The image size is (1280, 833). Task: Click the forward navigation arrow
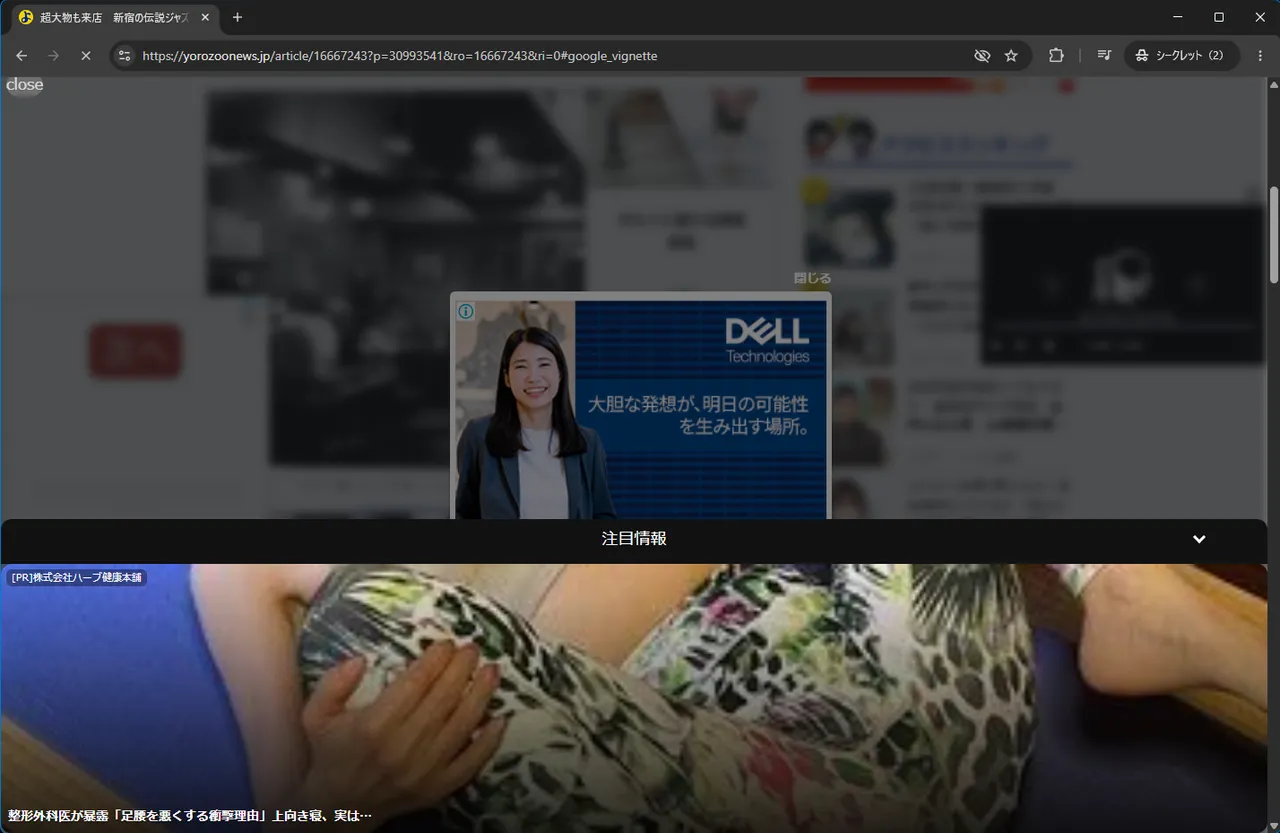coord(54,56)
